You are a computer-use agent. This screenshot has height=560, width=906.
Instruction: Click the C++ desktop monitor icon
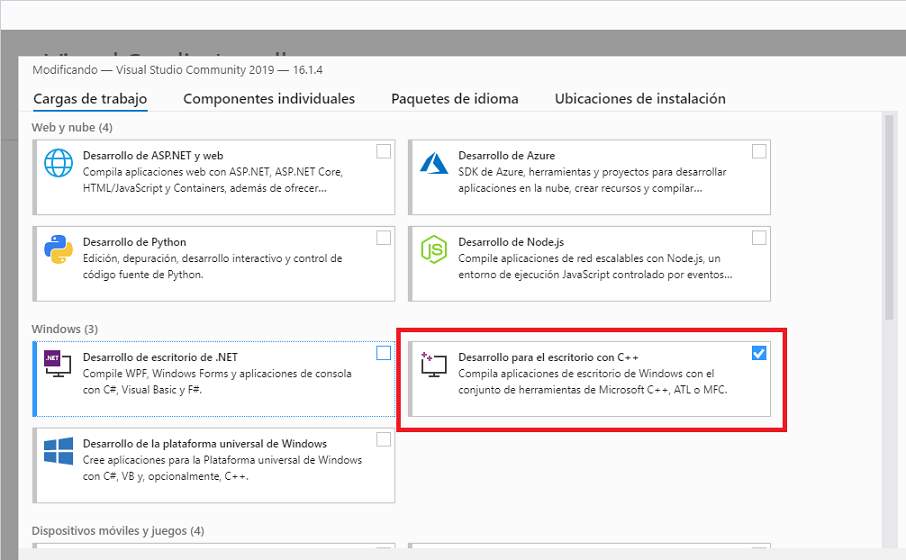point(434,364)
